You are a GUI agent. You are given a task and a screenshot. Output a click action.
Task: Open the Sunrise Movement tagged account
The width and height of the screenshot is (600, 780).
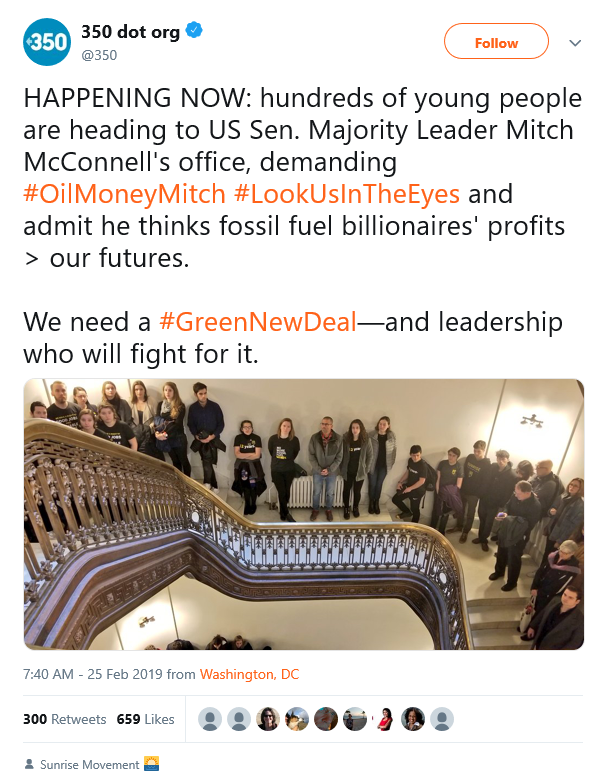coord(90,765)
